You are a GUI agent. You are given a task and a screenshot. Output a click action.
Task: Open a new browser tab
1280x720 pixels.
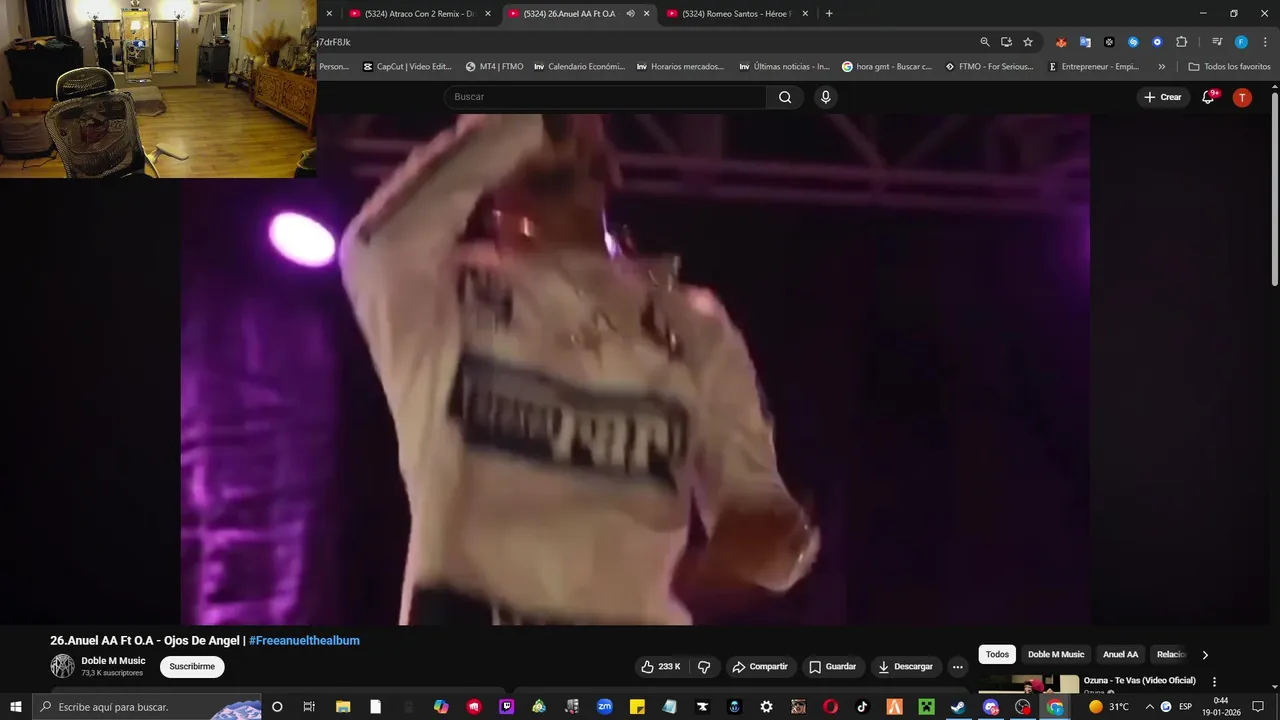tap(829, 14)
